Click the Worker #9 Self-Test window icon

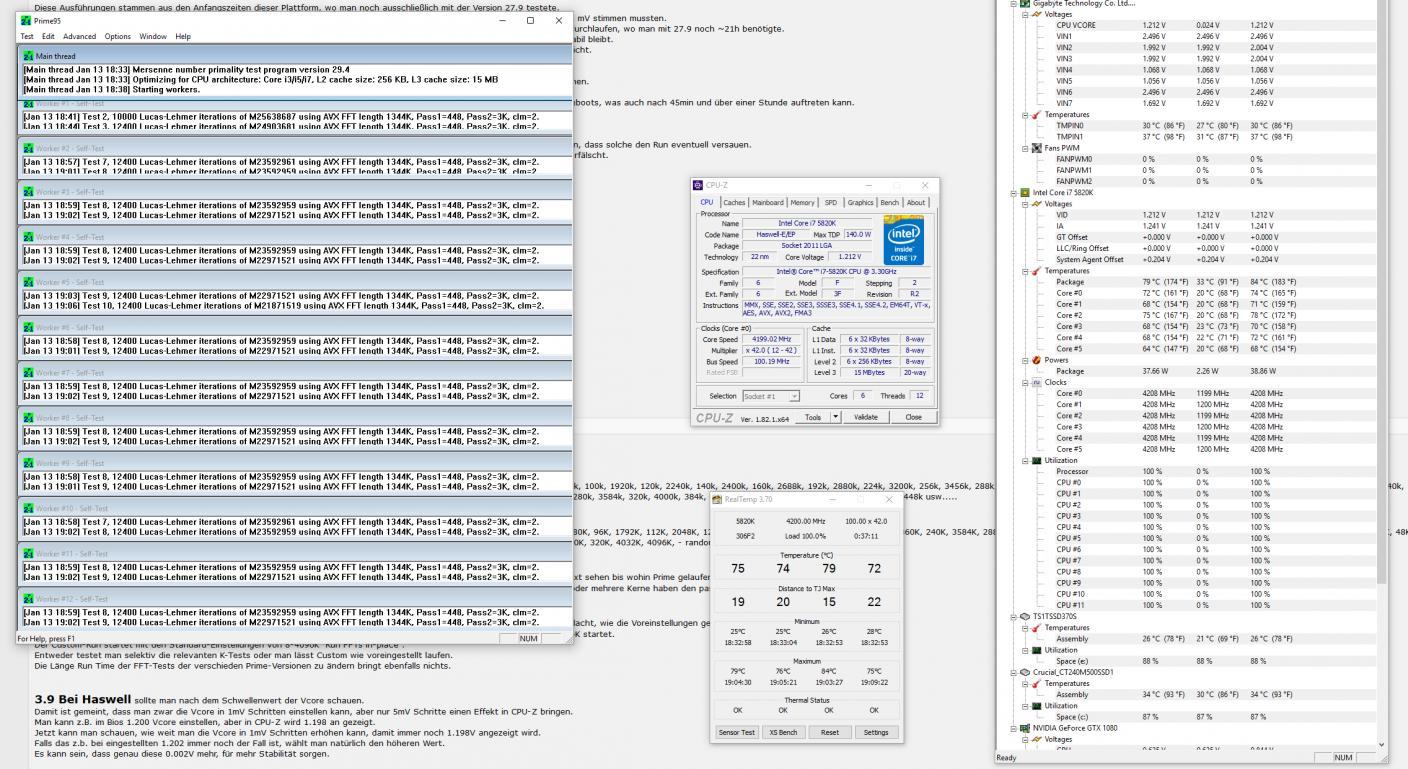(x=29, y=463)
